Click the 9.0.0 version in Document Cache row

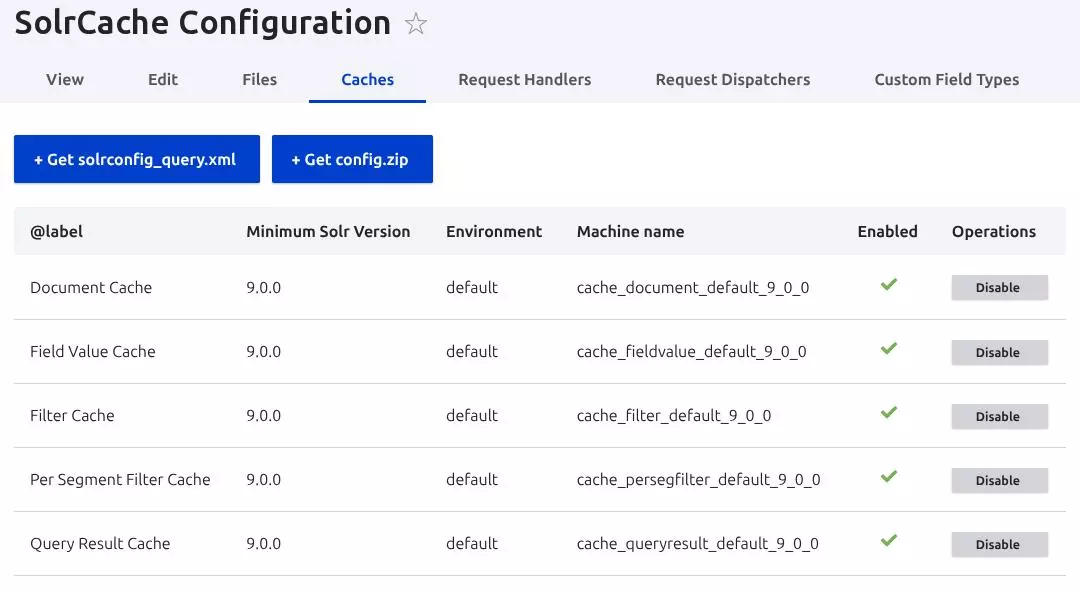pyautogui.click(x=264, y=288)
